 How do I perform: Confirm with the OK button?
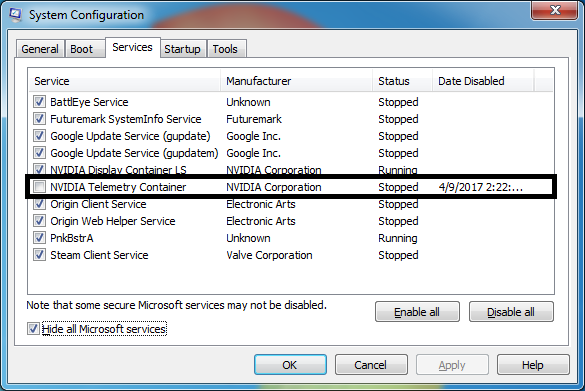[x=290, y=365]
